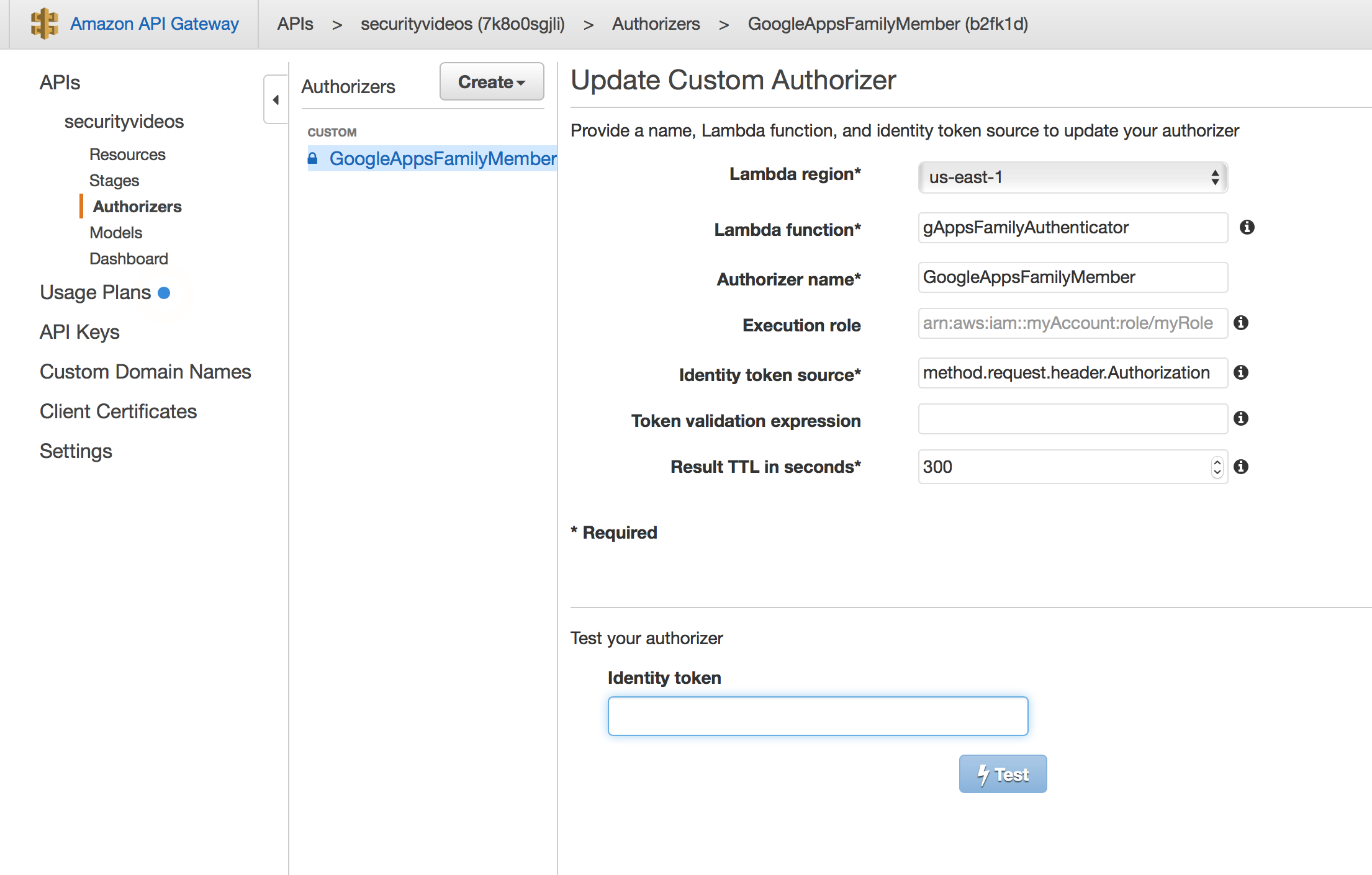1372x875 pixels.
Task: Click the Identity token source field
Action: 1073,373
